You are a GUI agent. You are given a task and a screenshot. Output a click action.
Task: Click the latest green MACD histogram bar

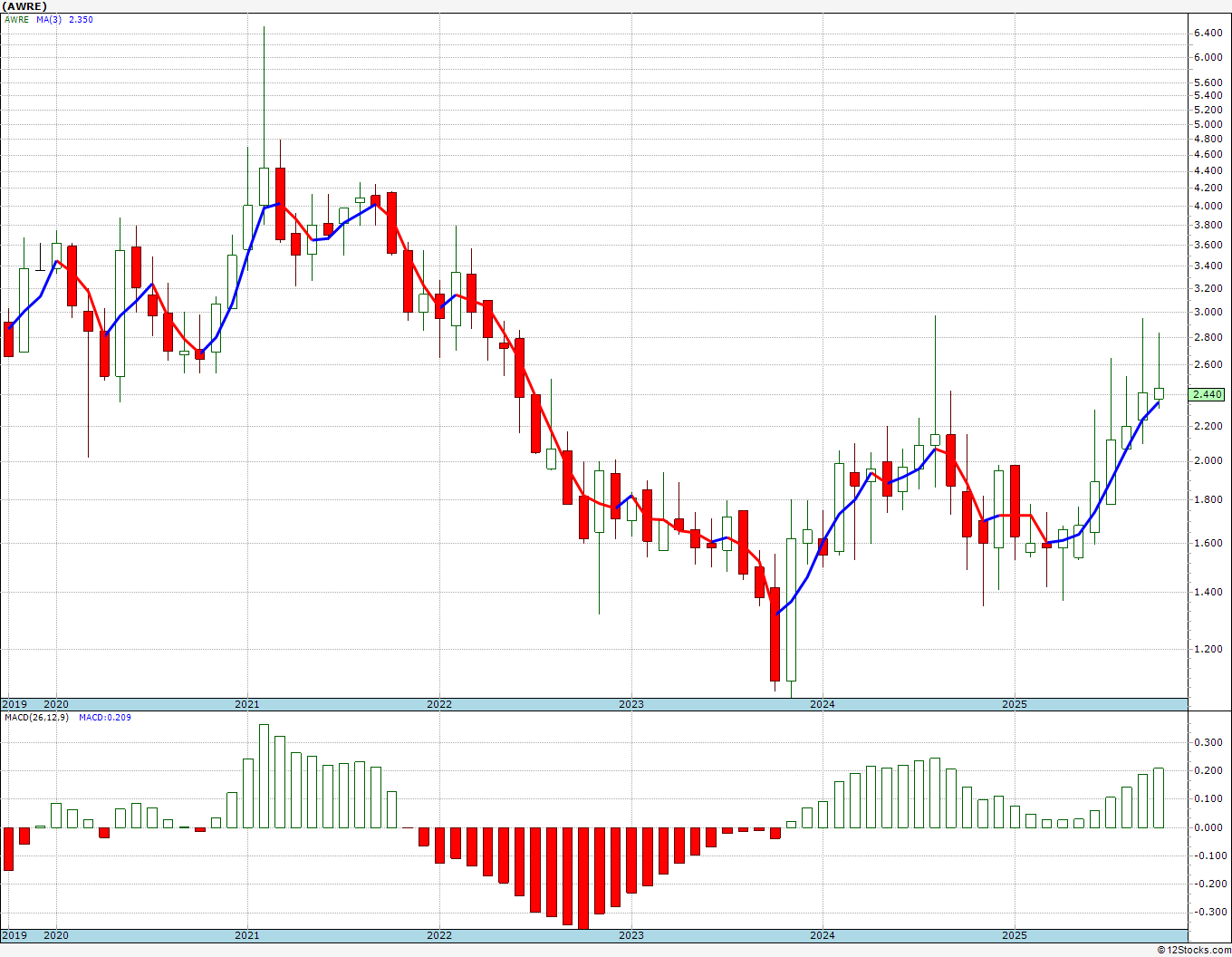(1159, 797)
